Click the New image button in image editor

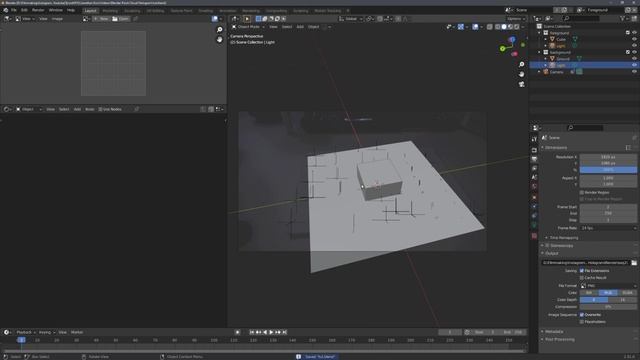(x=101, y=19)
